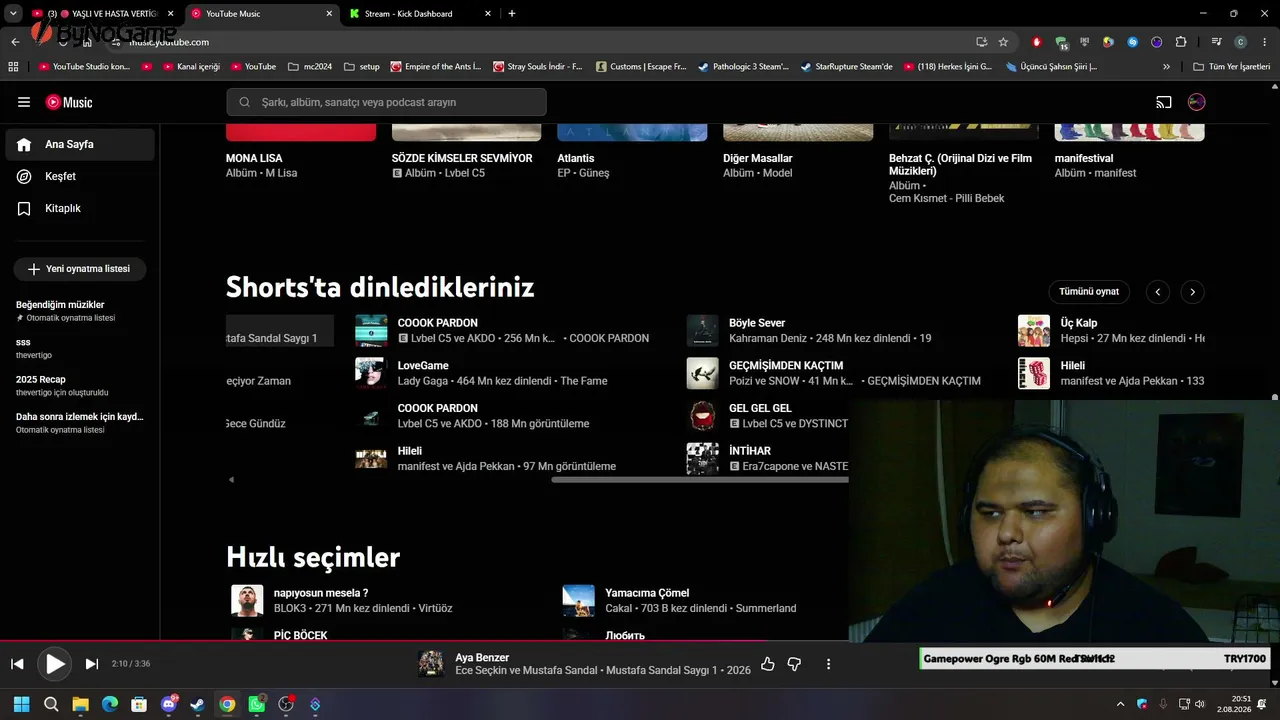
Task: Open Steam from the taskbar
Action: point(198,704)
